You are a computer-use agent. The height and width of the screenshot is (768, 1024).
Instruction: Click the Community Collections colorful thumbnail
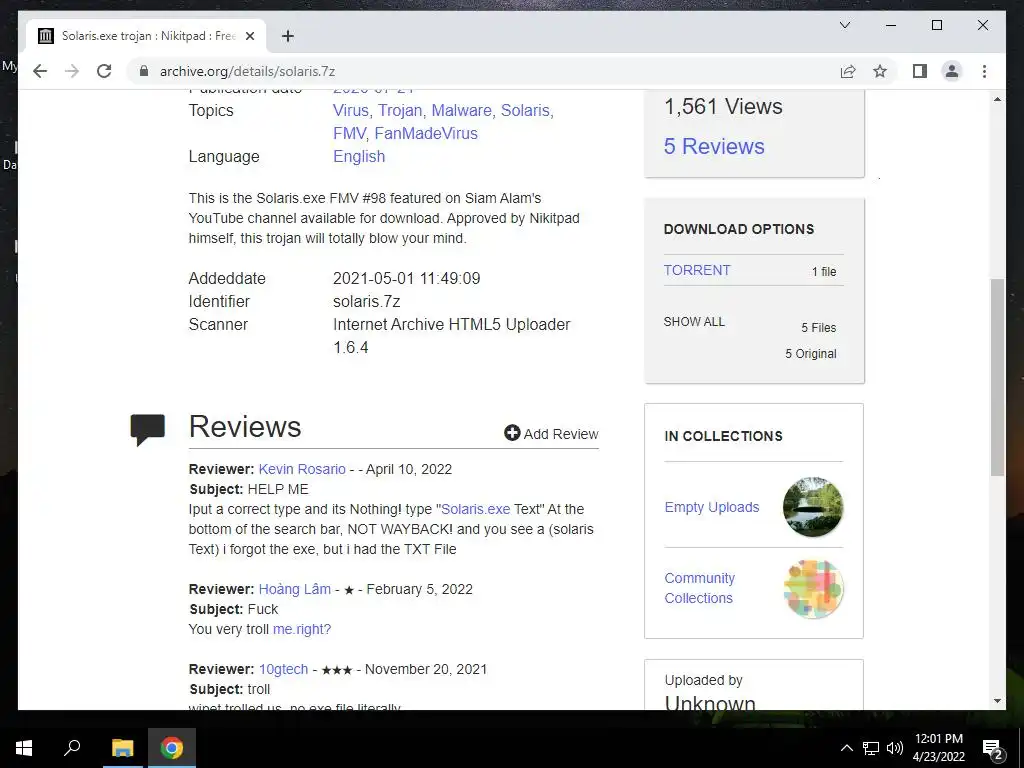point(813,588)
